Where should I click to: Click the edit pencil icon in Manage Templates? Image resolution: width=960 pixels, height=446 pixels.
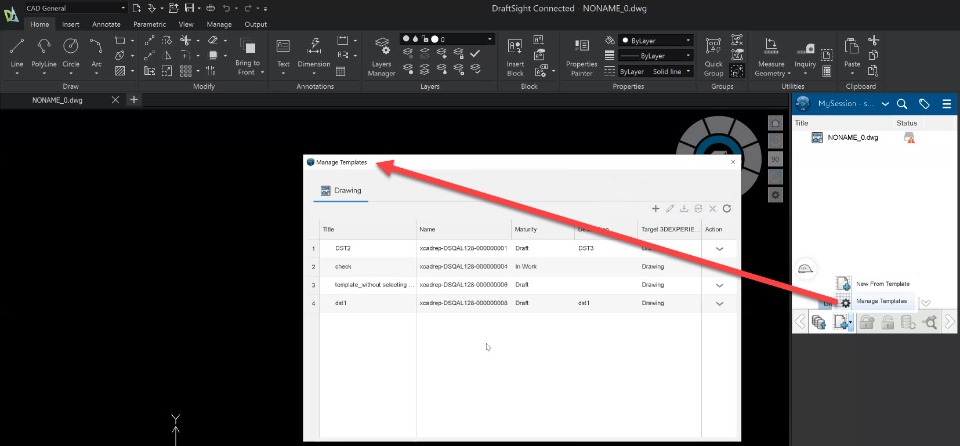pos(670,209)
